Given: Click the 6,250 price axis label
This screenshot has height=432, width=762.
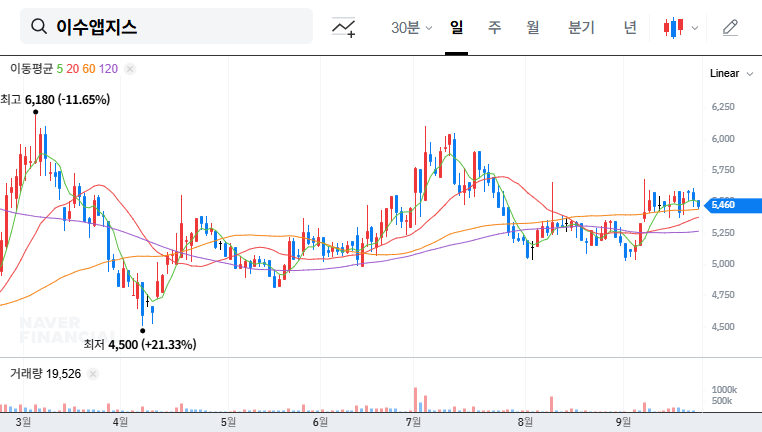Looking at the screenshot, I should pos(723,107).
